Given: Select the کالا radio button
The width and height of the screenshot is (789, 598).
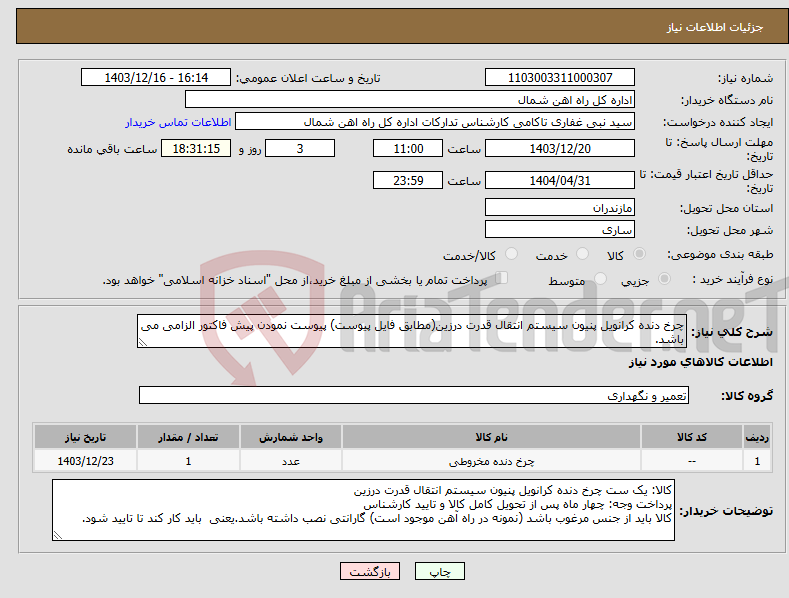Looking at the screenshot, I should point(640,254).
